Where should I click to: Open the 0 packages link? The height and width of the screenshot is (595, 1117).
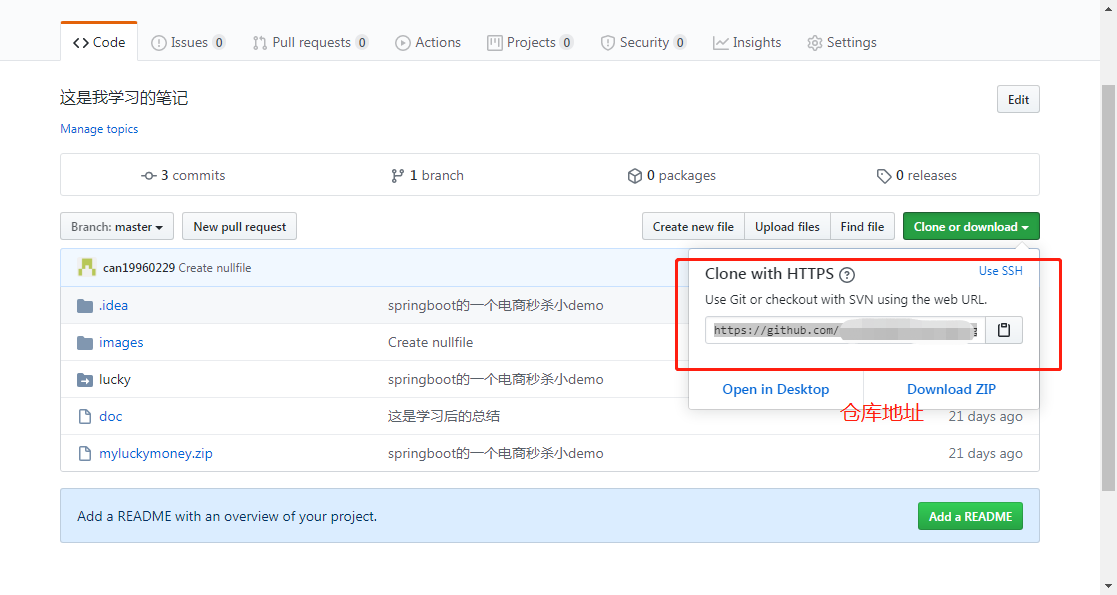coord(672,175)
